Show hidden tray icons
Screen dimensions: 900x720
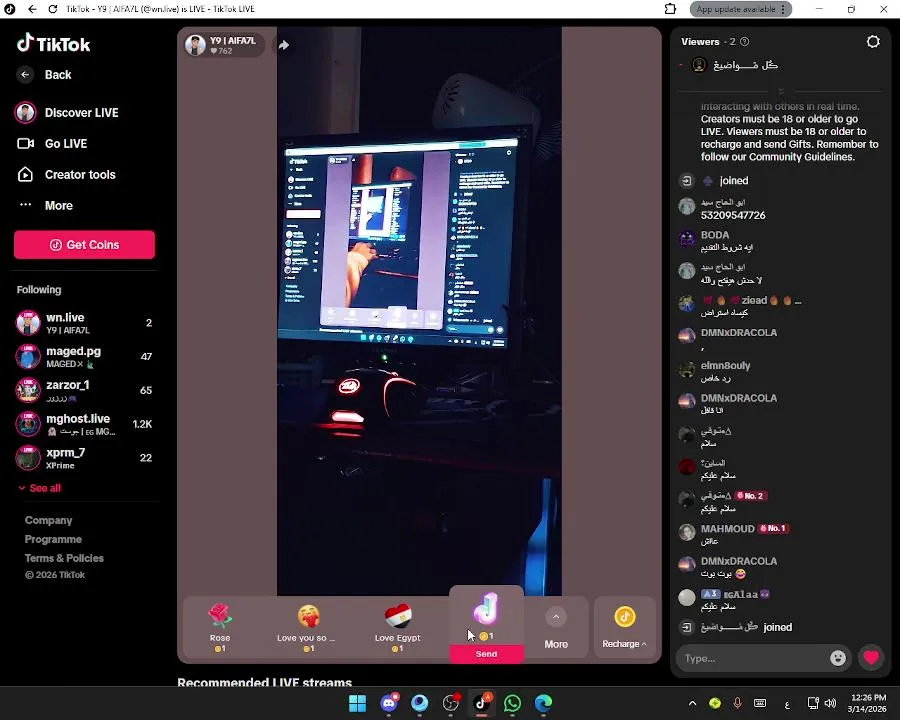(692, 703)
